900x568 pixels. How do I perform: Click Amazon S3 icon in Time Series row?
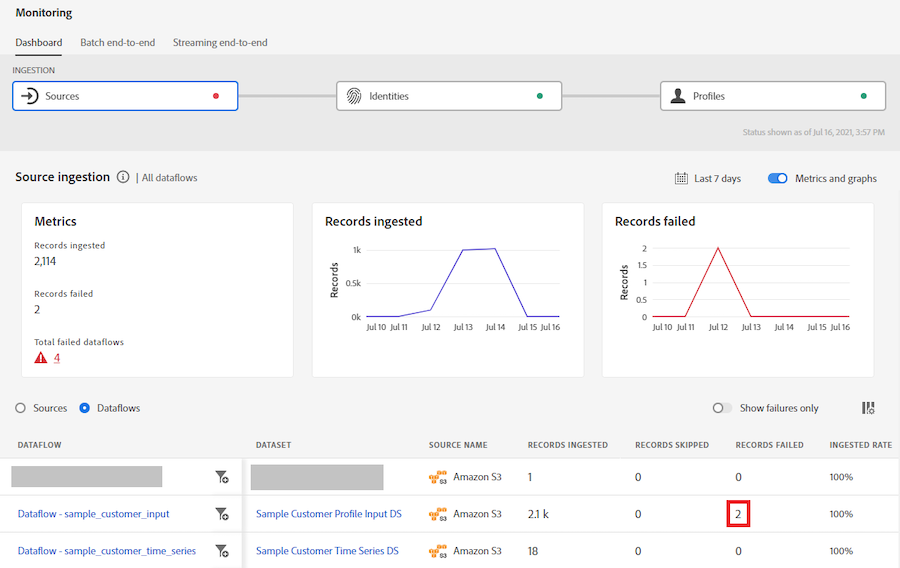[438, 551]
